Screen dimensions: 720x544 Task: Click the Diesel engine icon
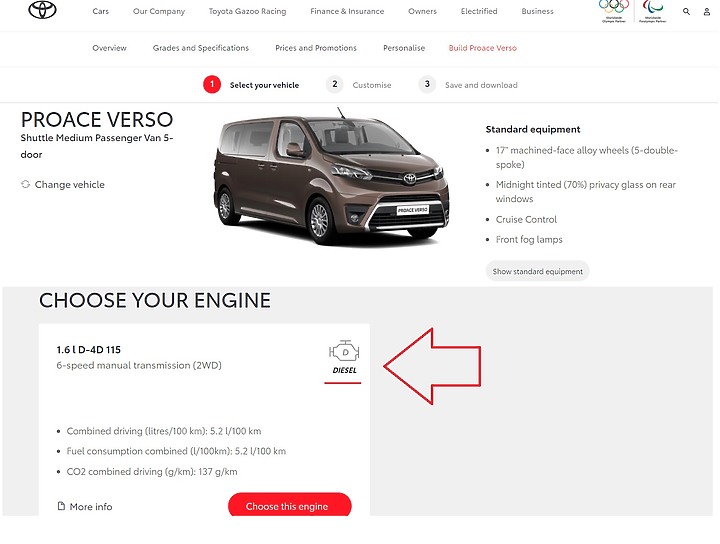344,352
